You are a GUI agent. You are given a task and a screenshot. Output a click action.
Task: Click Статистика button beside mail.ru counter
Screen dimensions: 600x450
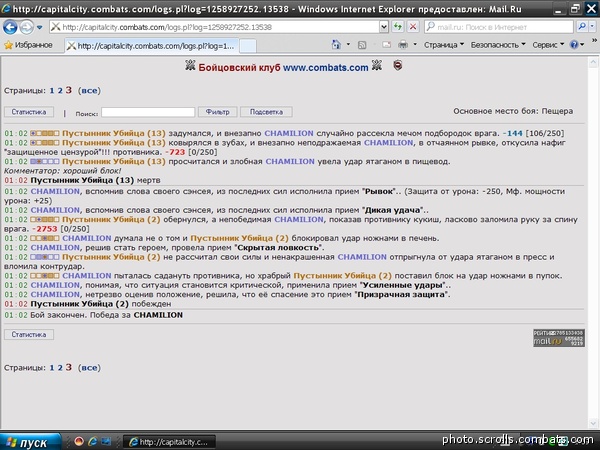(29, 334)
